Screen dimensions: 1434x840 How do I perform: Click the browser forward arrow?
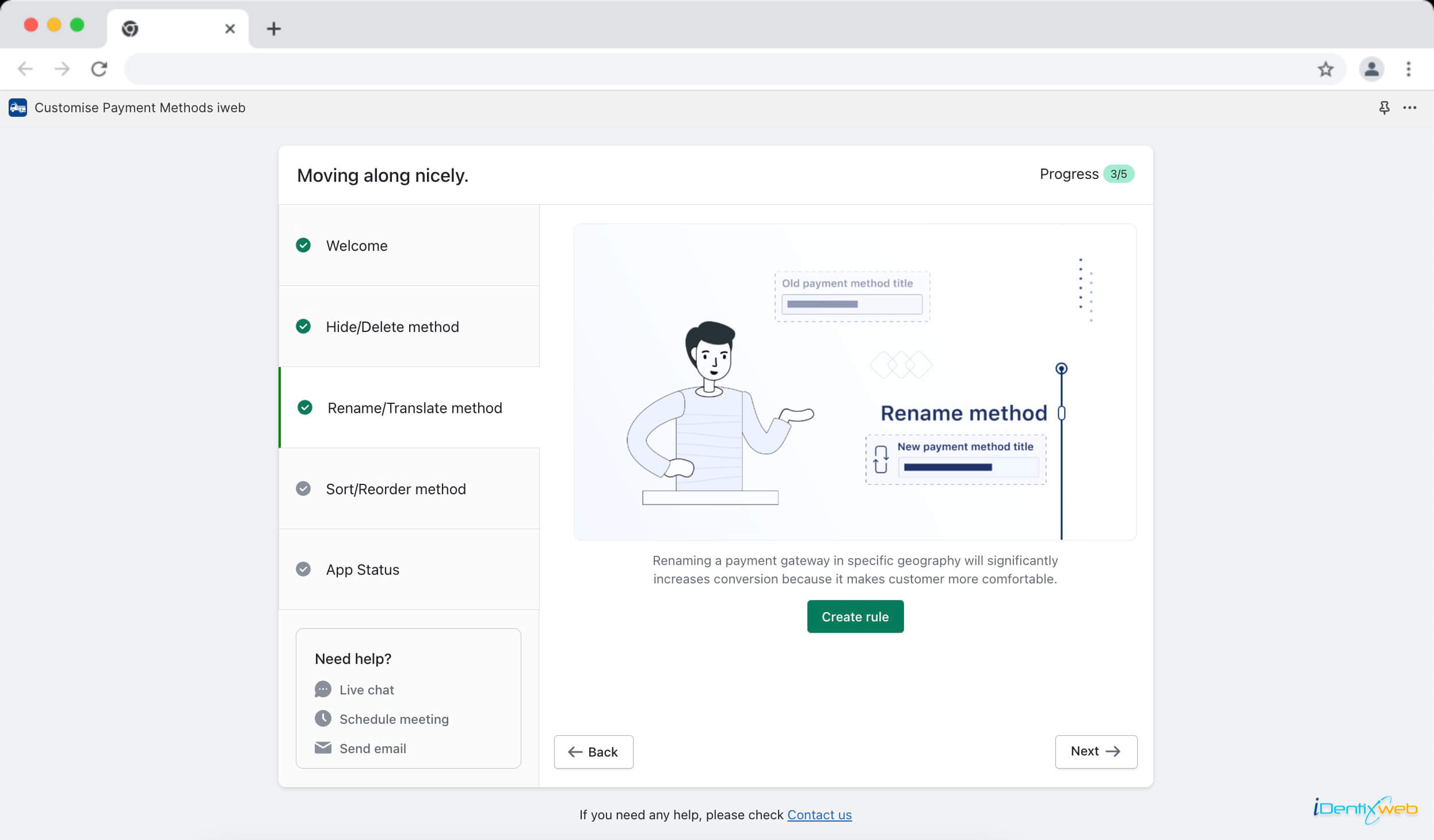[62, 69]
